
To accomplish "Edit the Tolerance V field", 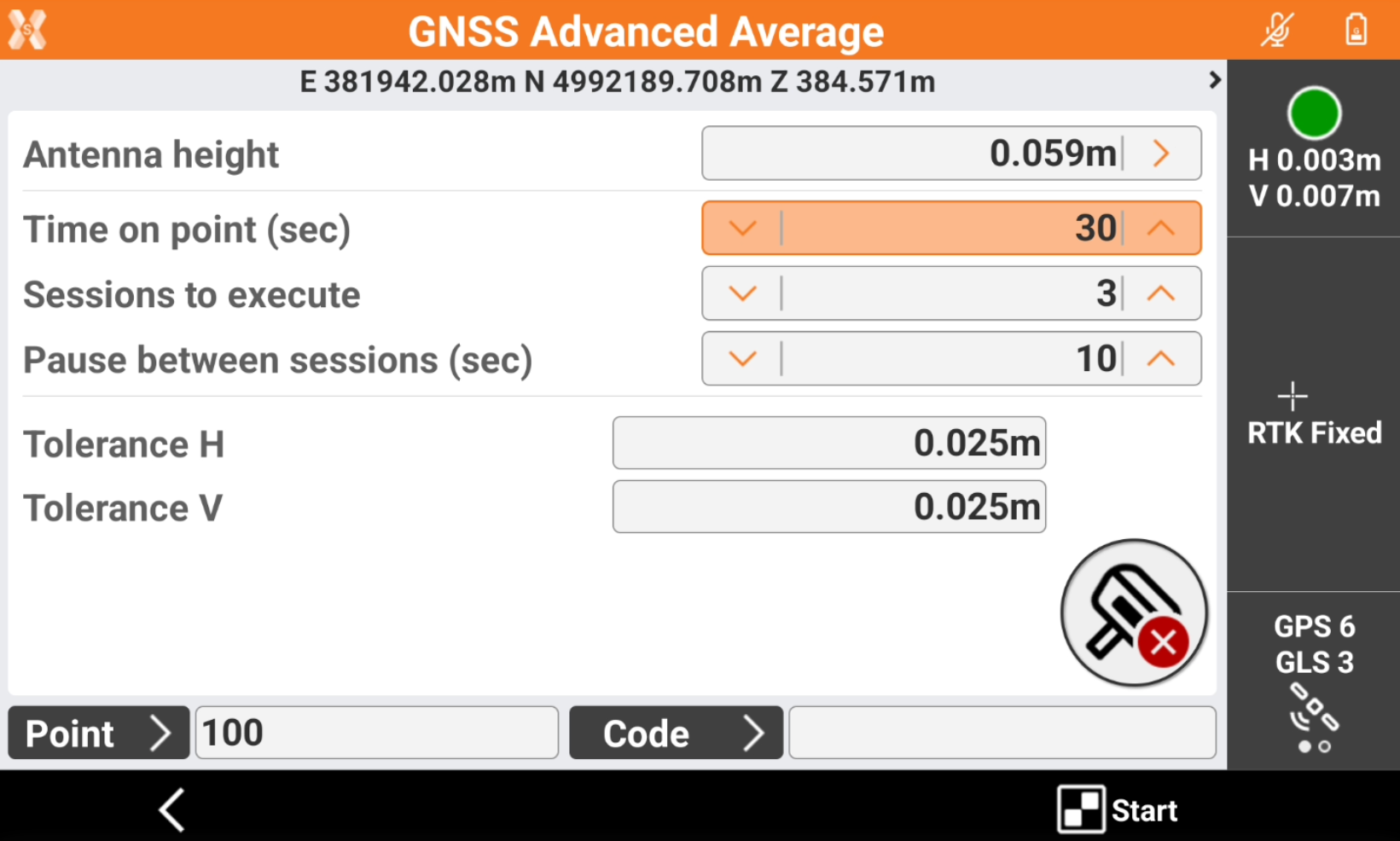I will [828, 507].
